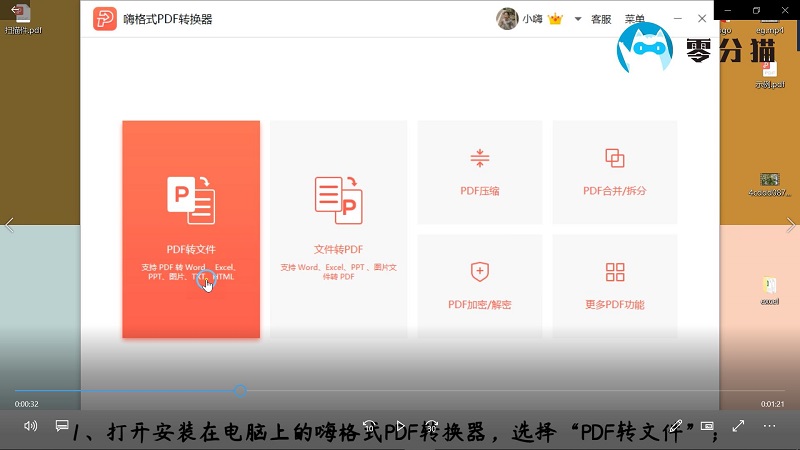The height and width of the screenshot is (450, 800).
Task: Enter fullscreen with the expand arrows
Action: click(738, 426)
